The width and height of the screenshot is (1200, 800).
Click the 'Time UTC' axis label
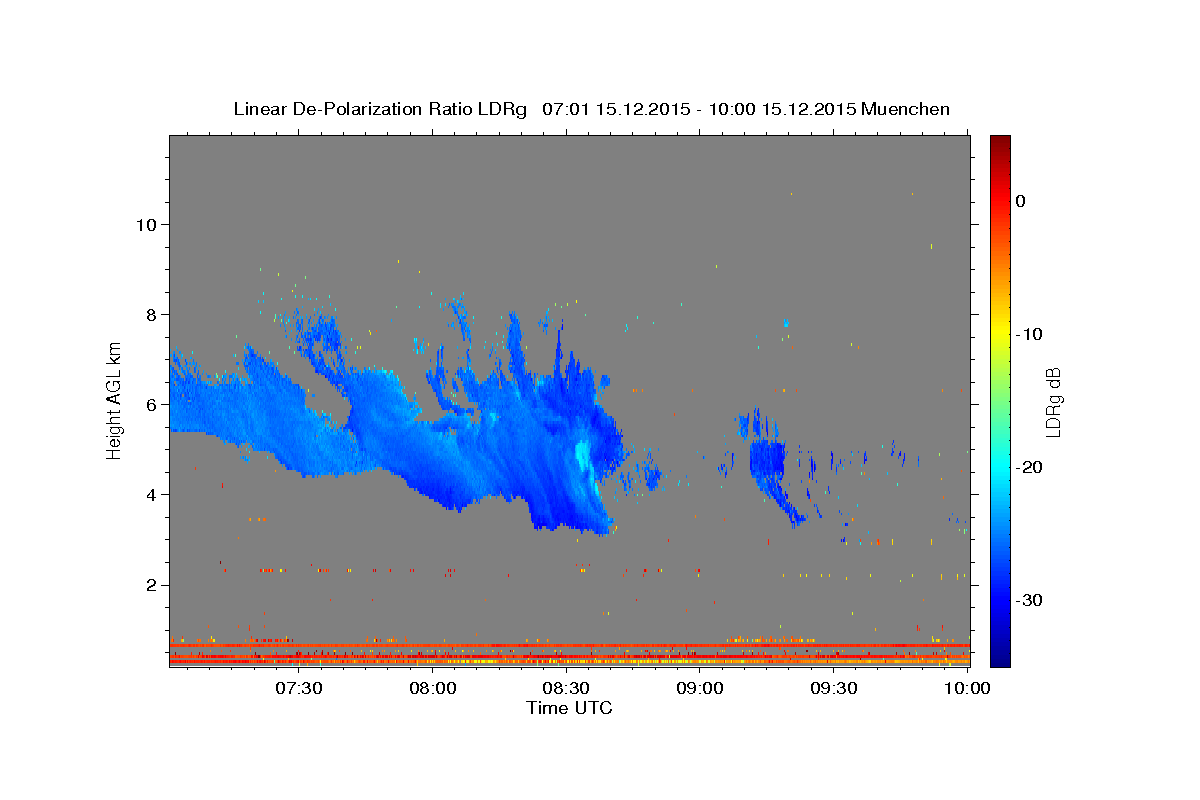click(569, 708)
